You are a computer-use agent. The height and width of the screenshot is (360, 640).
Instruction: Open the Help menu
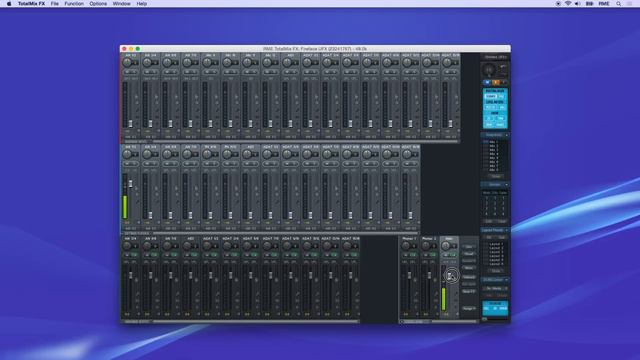[142, 4]
